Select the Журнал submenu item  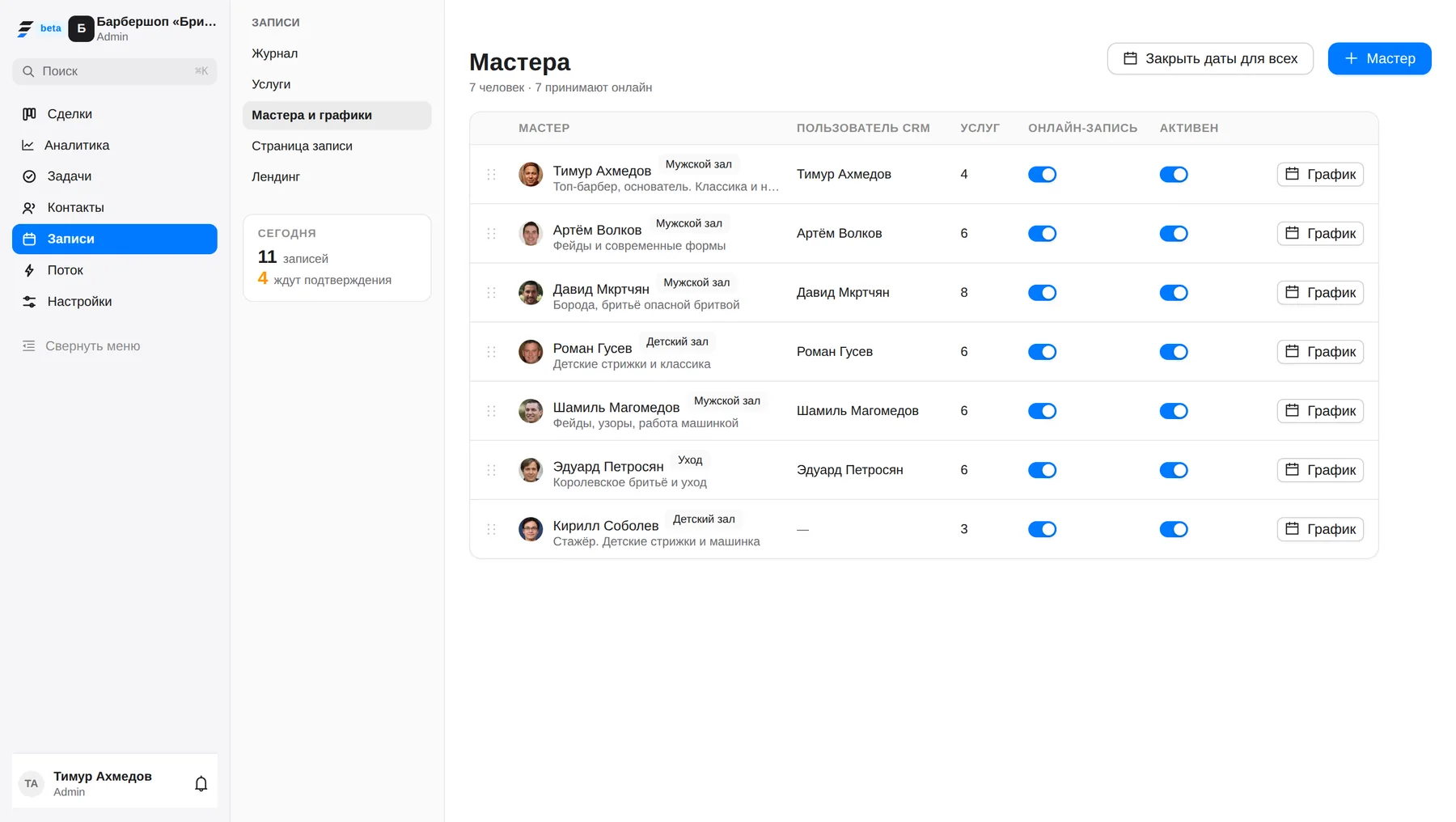[337, 53]
